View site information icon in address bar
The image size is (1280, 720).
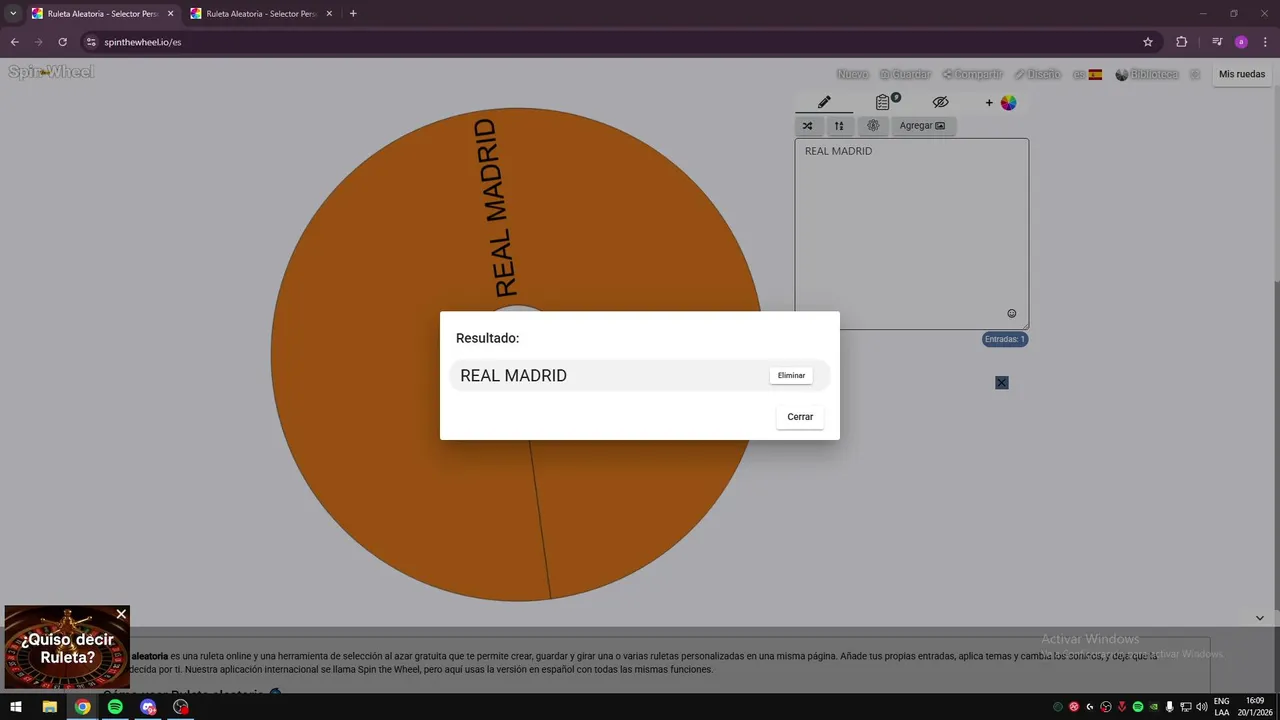[x=91, y=42]
